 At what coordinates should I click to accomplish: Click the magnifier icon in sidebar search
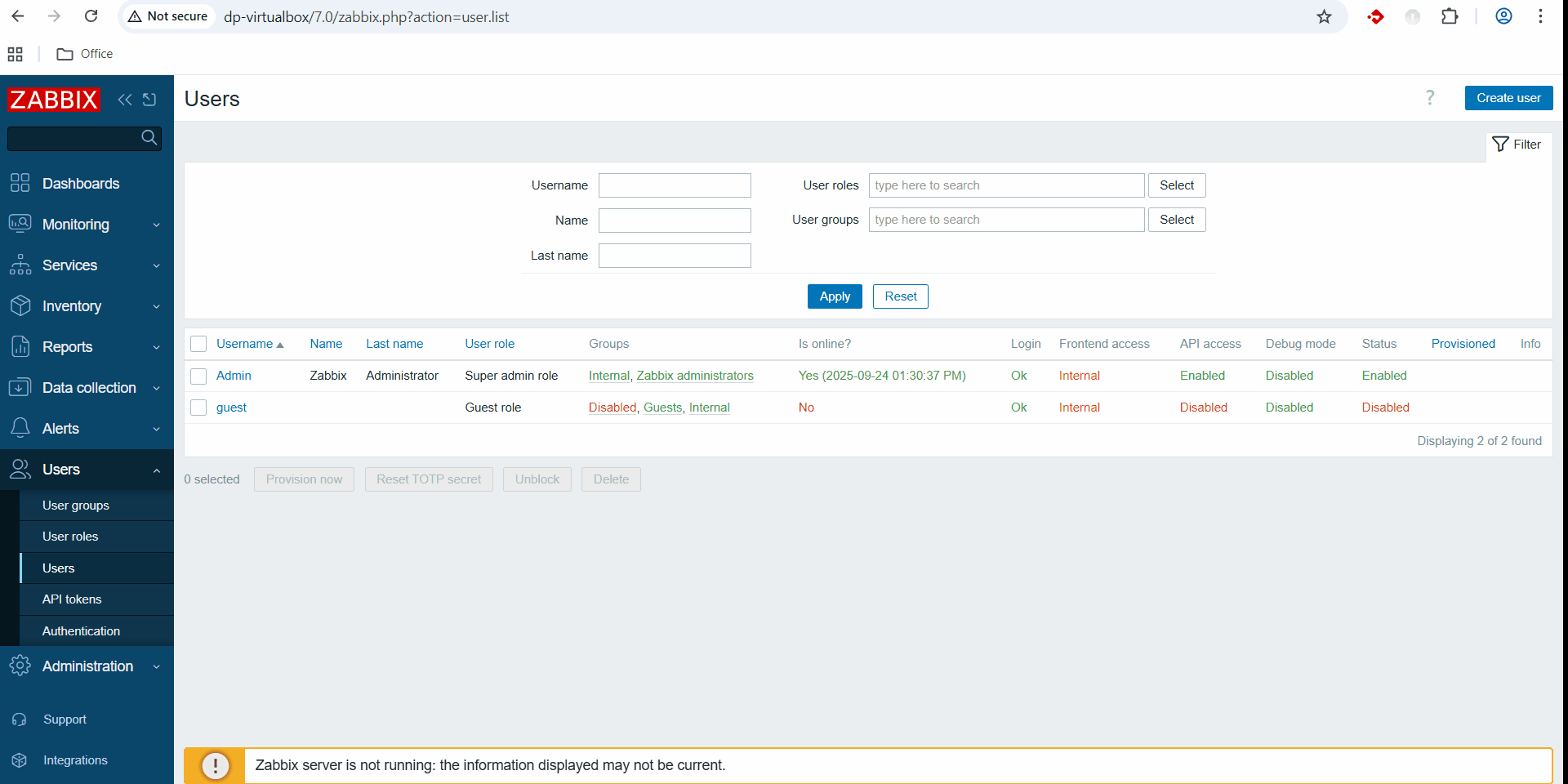(149, 138)
